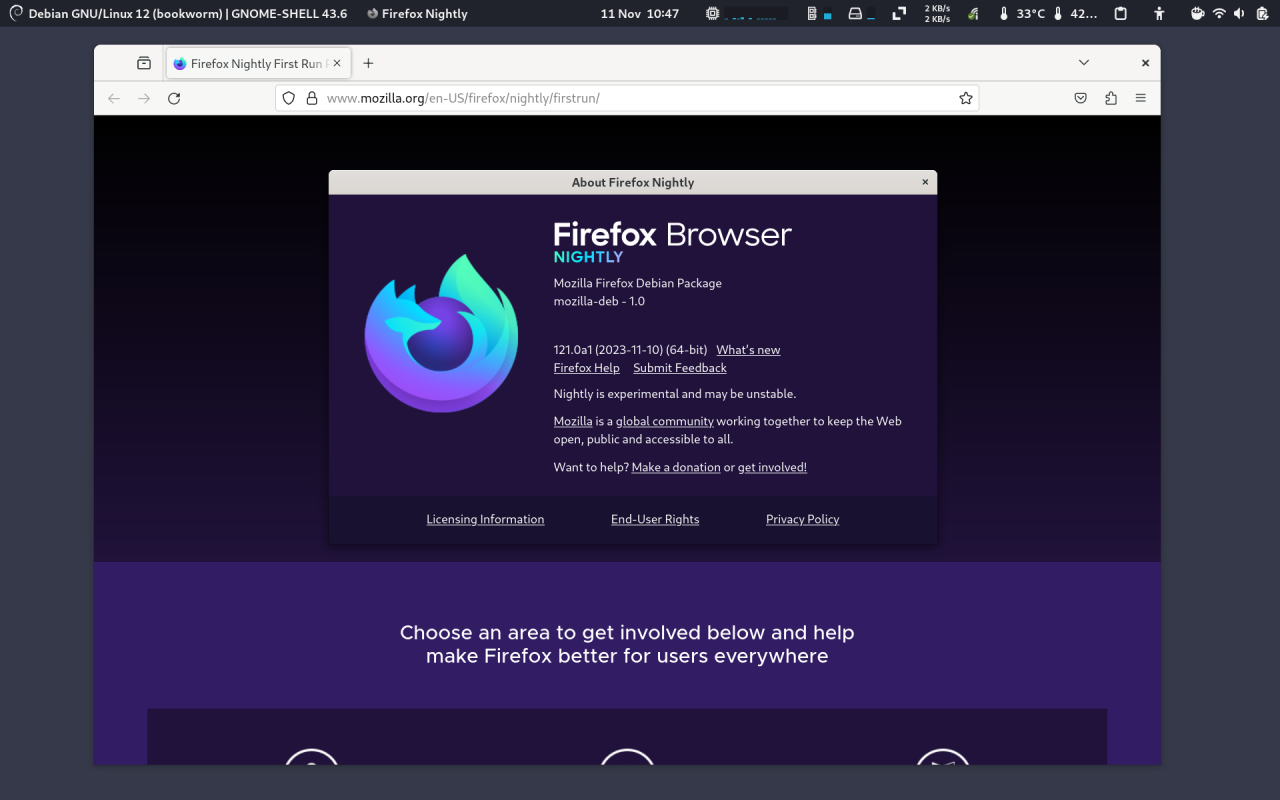
Task: Open the hamburger application menu
Action: [x=1140, y=98]
